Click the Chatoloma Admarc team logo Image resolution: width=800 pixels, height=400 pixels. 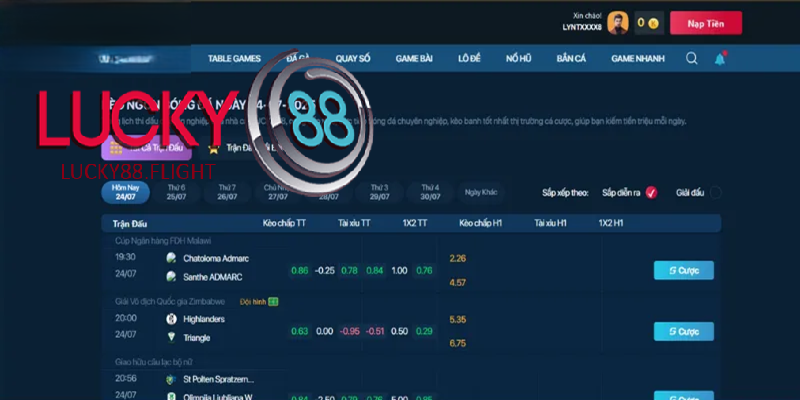coord(171,258)
